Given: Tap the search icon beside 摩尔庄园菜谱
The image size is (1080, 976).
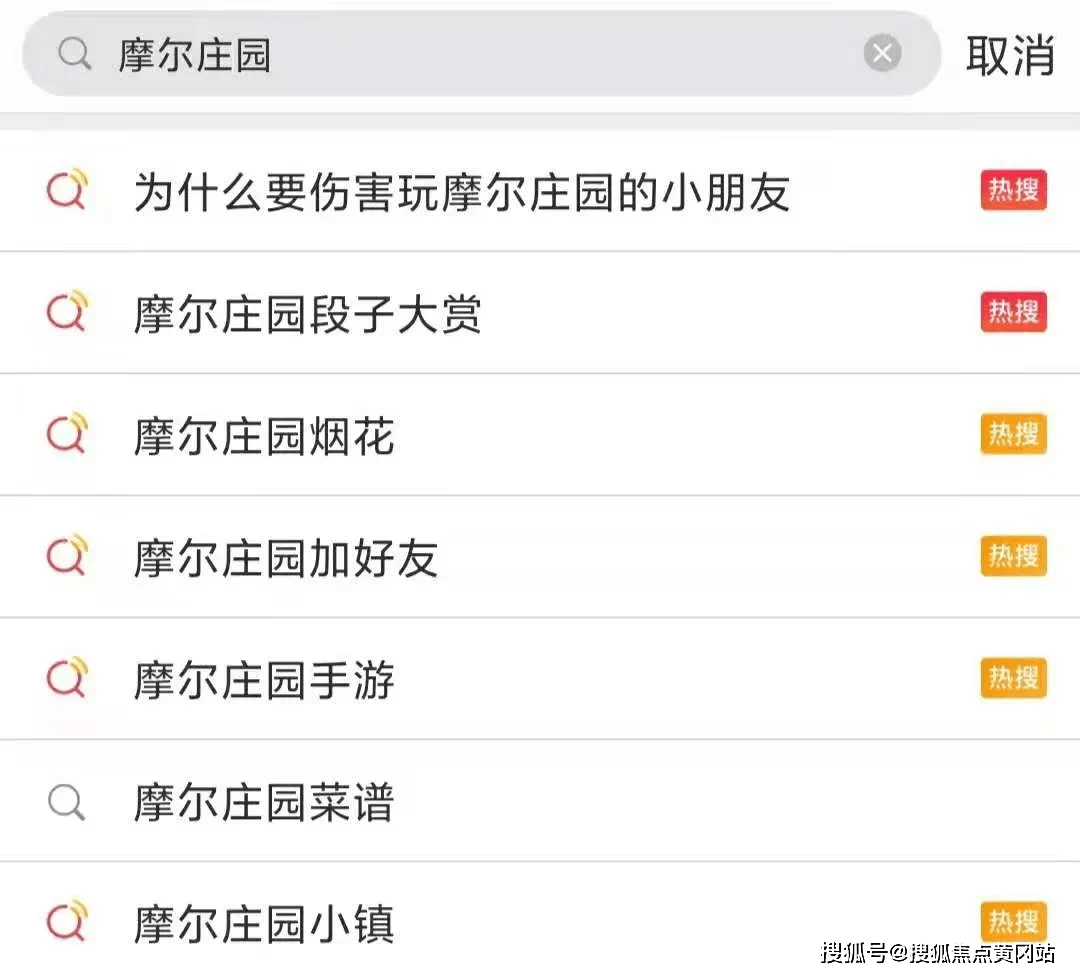Looking at the screenshot, I should coord(67,802).
